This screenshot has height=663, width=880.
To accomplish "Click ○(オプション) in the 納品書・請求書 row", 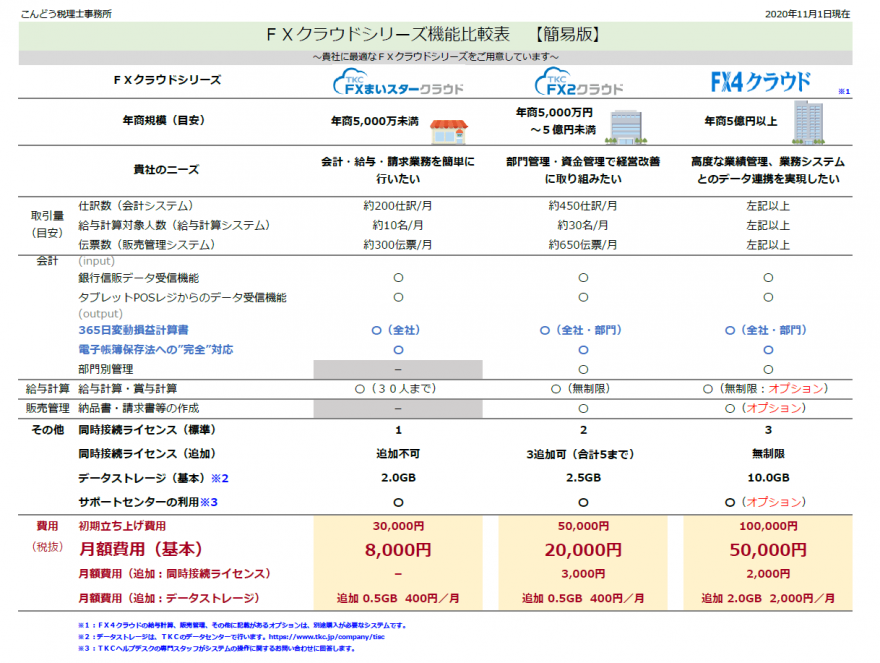I will pyautogui.click(x=766, y=408).
